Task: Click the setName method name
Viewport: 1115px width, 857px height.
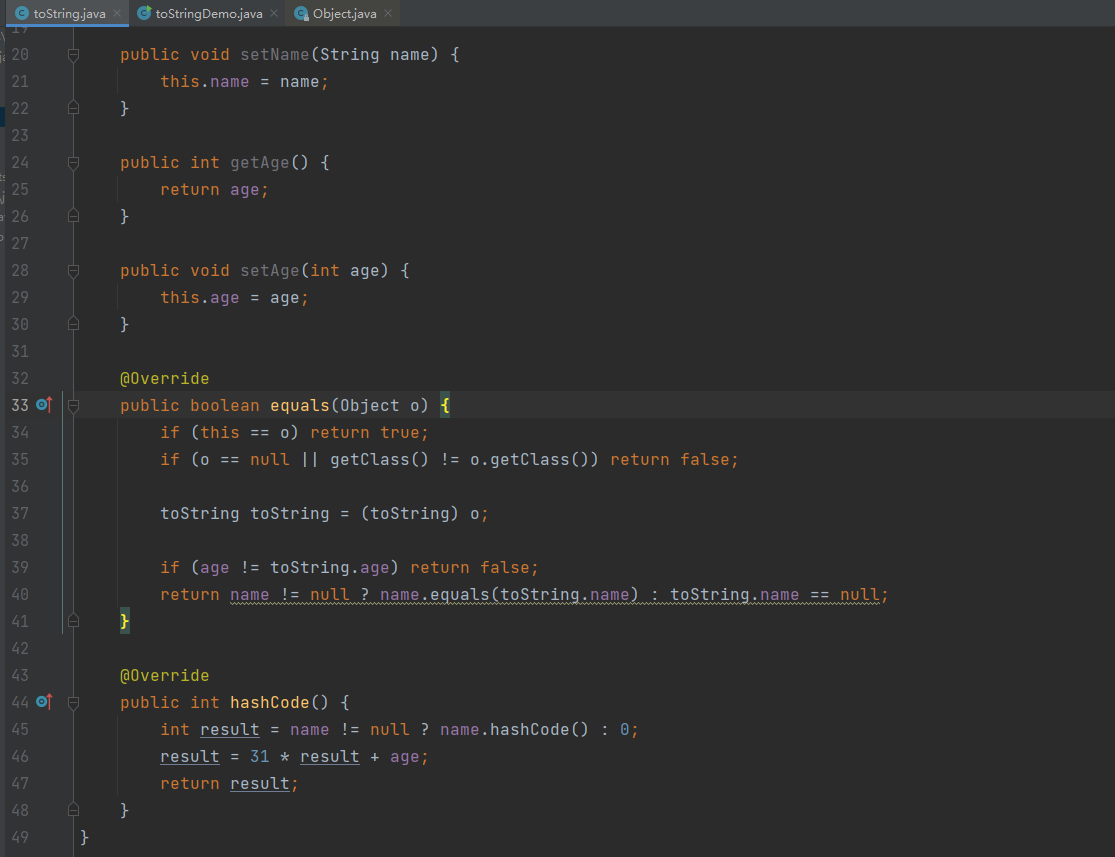Action: click(274, 55)
